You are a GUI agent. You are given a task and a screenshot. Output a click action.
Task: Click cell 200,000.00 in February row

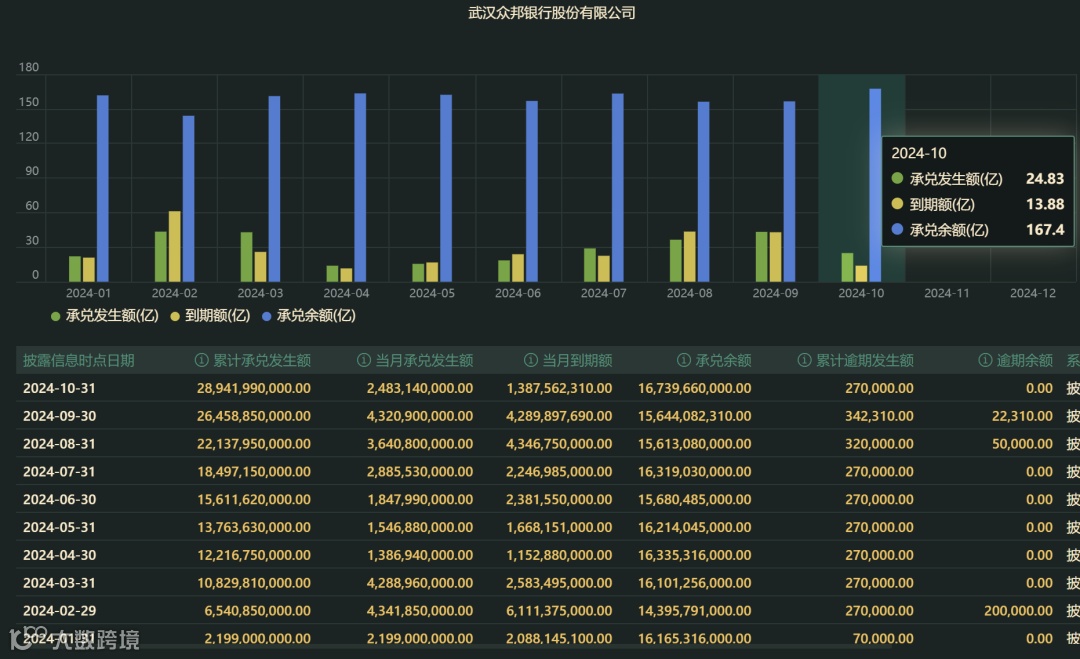point(1019,611)
